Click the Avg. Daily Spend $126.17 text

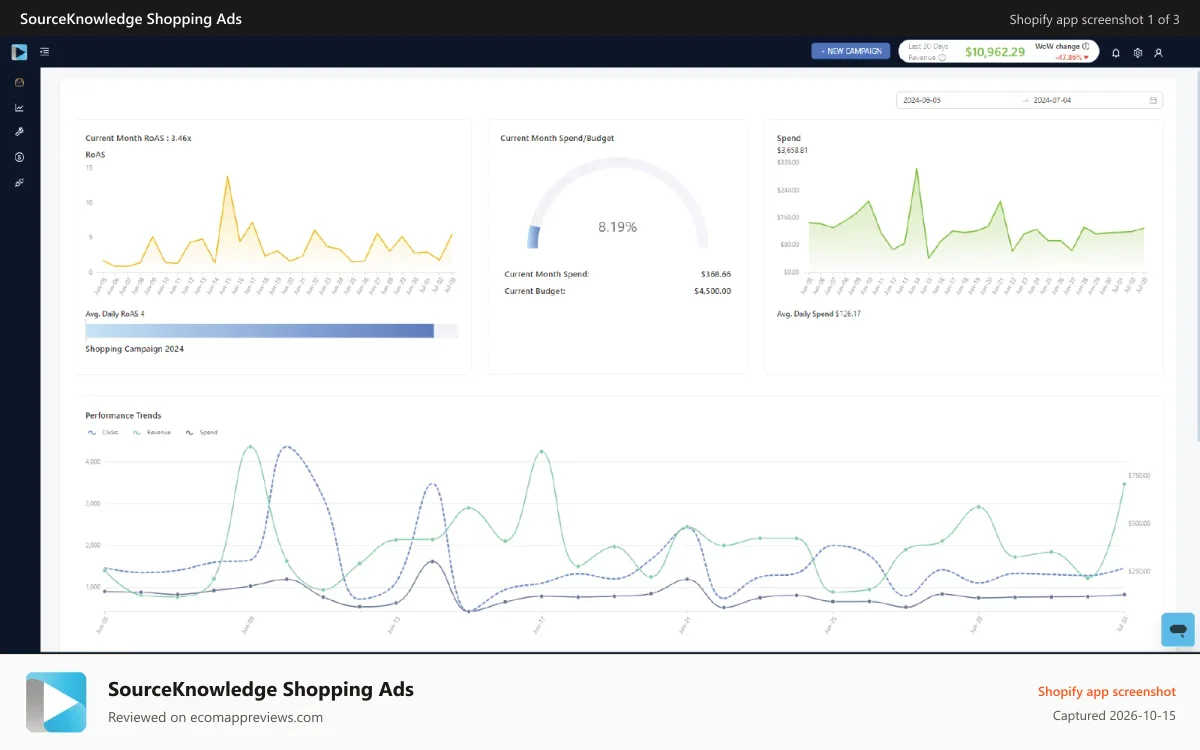[818, 314]
